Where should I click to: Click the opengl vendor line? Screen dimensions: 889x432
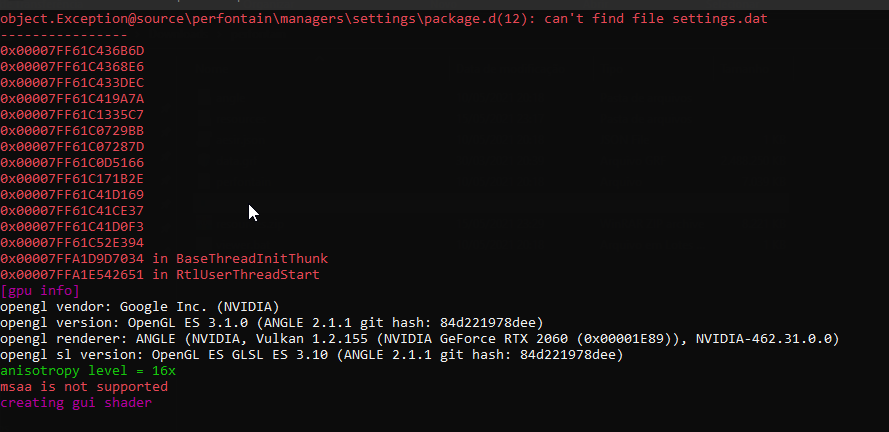pyautogui.click(x=140, y=307)
